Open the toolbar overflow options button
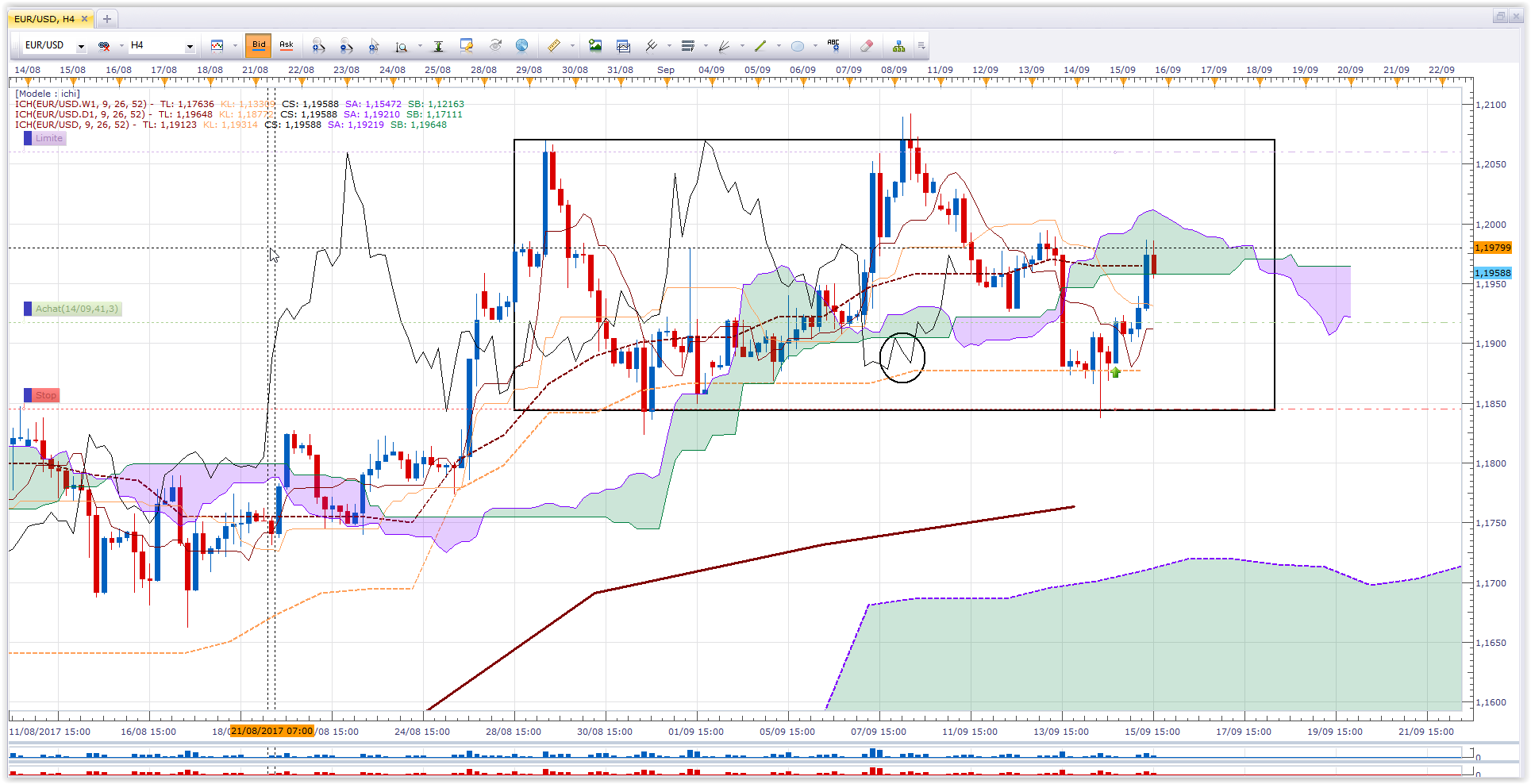 pos(921,46)
